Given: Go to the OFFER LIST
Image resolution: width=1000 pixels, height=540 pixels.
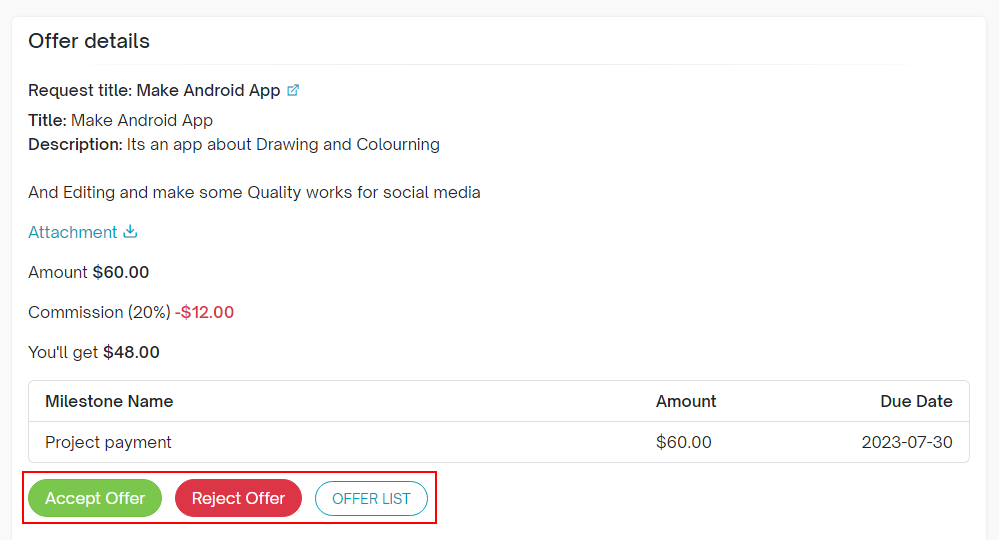Looking at the screenshot, I should pos(371,499).
